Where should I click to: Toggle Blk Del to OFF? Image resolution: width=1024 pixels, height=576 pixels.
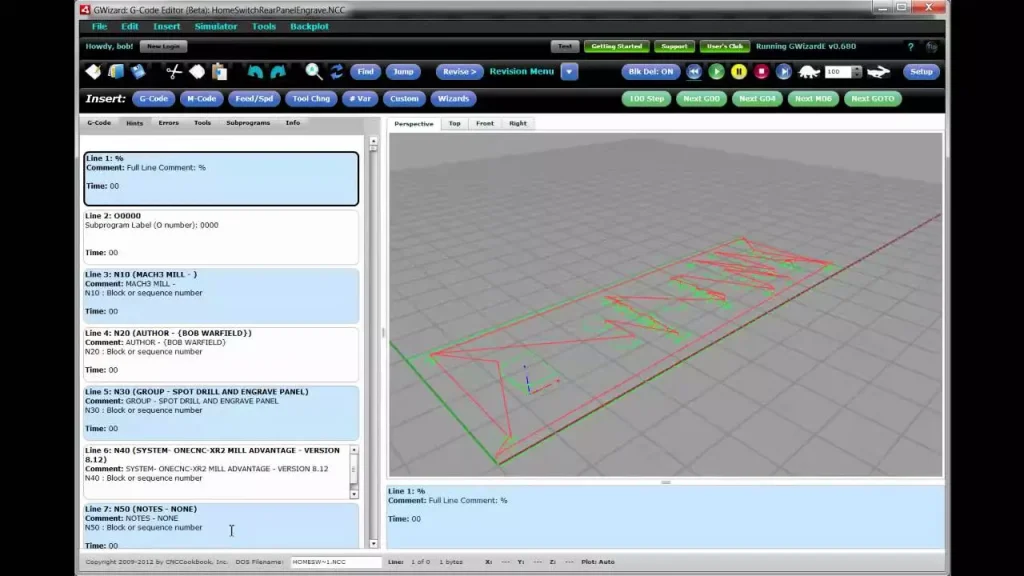coord(649,72)
